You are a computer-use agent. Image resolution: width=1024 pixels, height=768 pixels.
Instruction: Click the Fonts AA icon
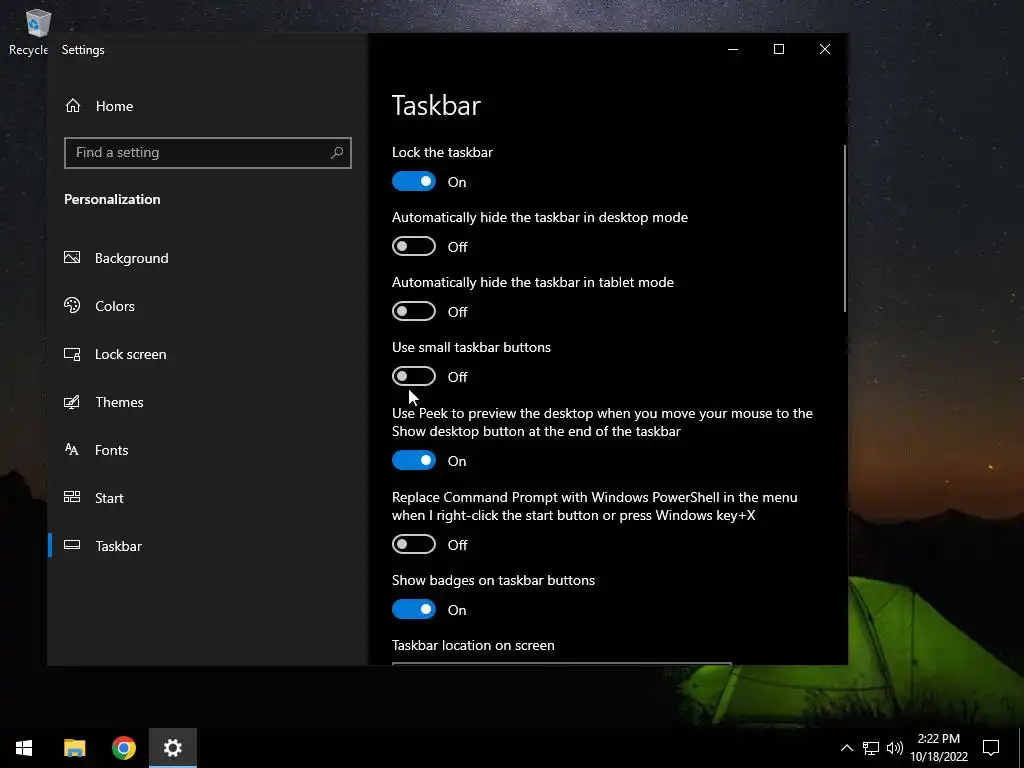(72, 449)
